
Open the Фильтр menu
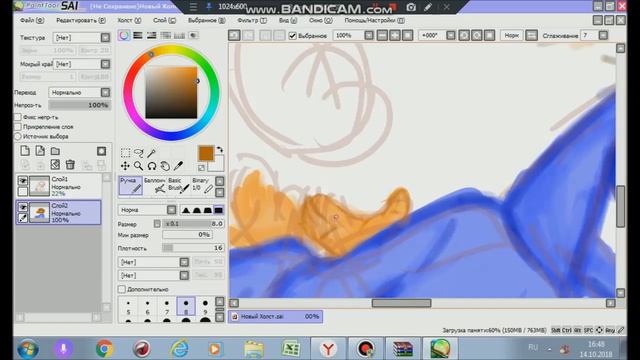[252, 20]
